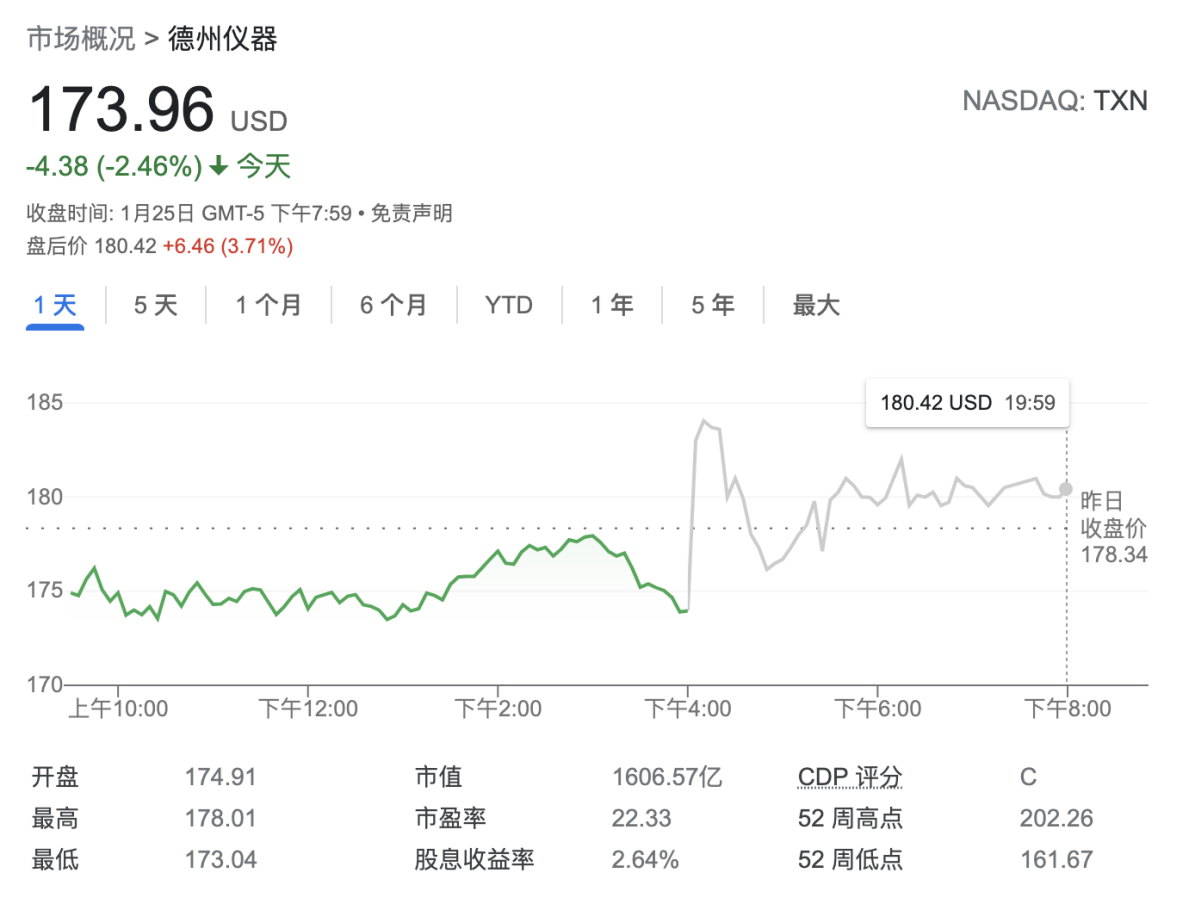Click the 德州仪器 breadcrumb title
Screen dimensions: 1195x904
tap(223, 38)
